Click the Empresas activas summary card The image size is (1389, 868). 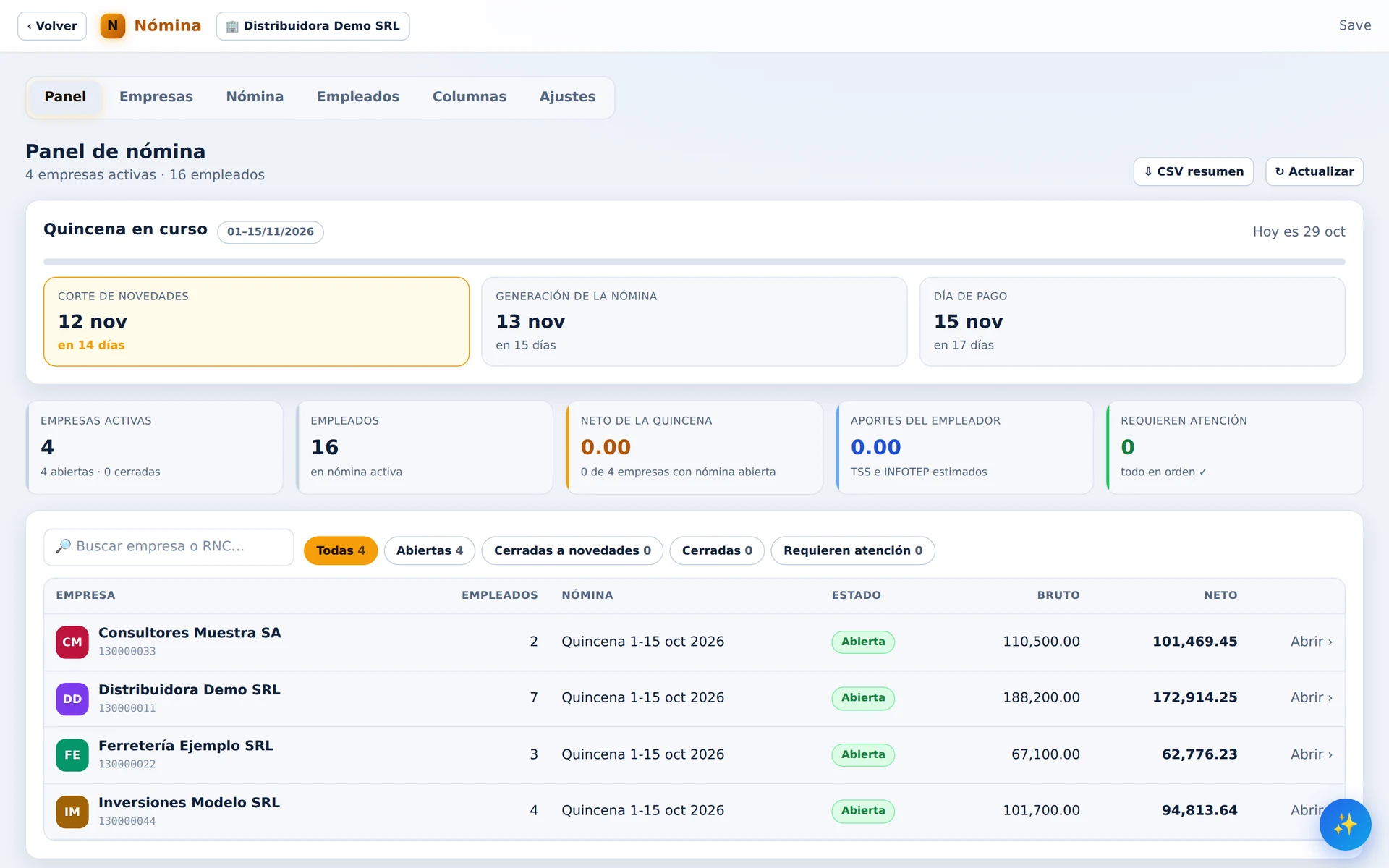point(154,448)
